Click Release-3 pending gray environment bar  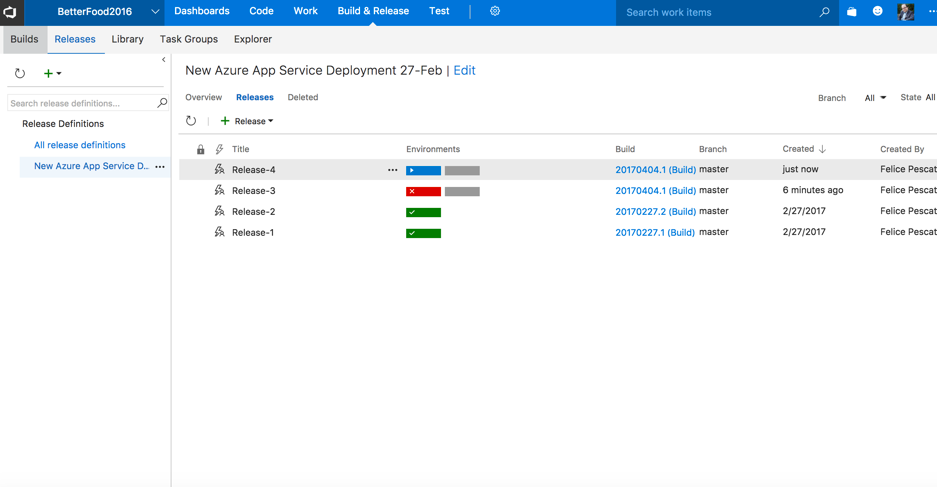coord(463,191)
